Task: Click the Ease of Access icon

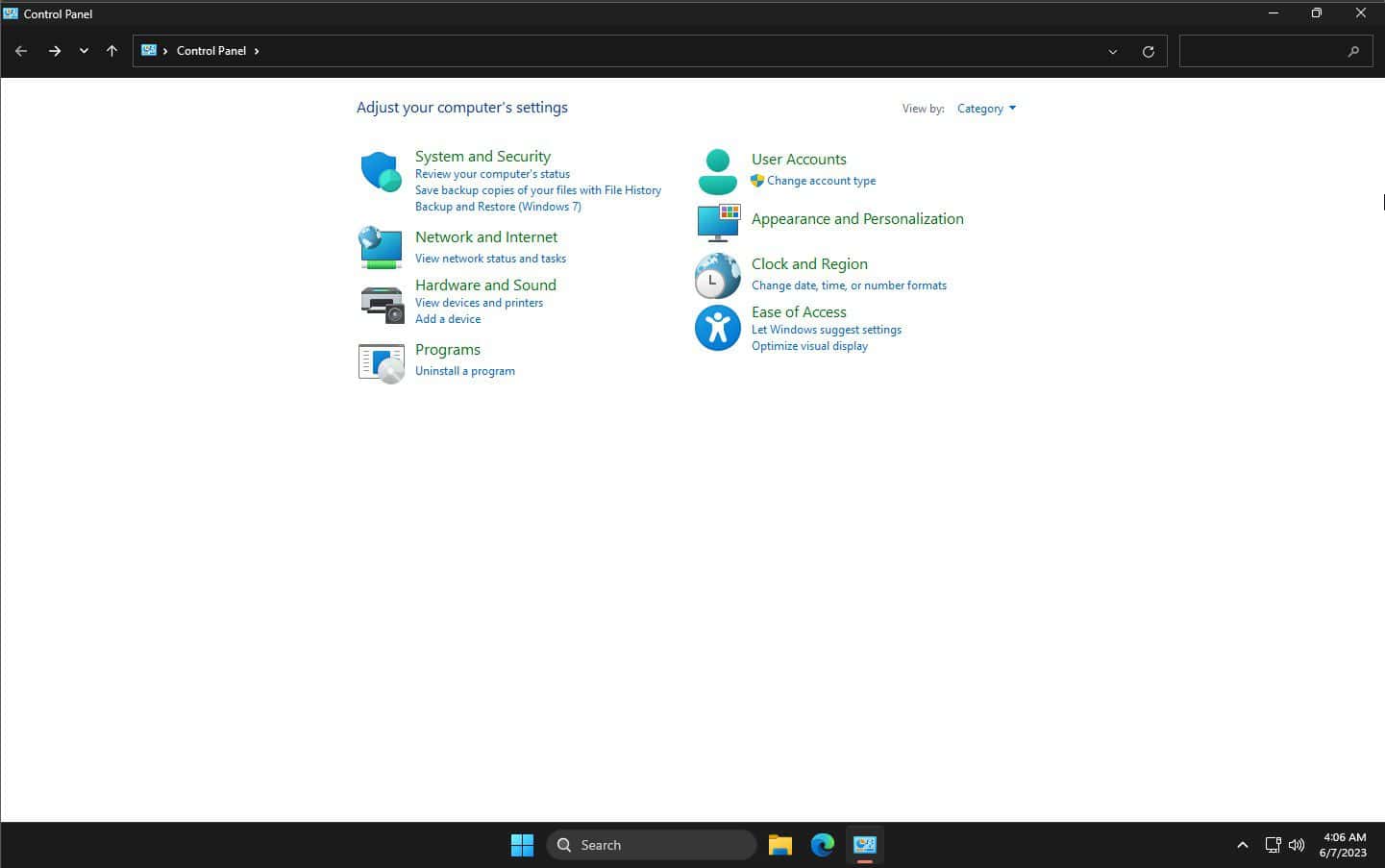Action: (x=717, y=328)
